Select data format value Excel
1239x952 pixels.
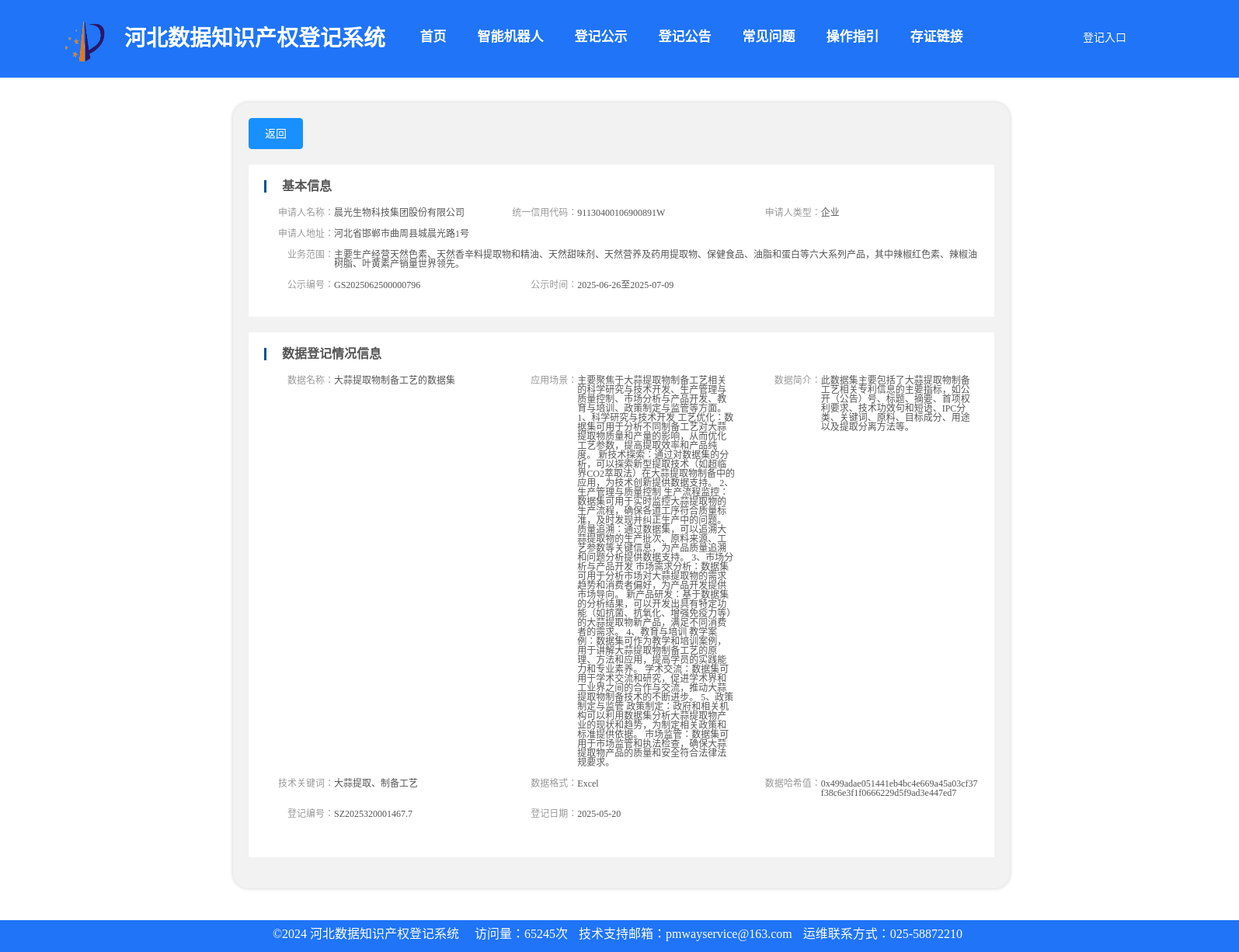click(588, 783)
